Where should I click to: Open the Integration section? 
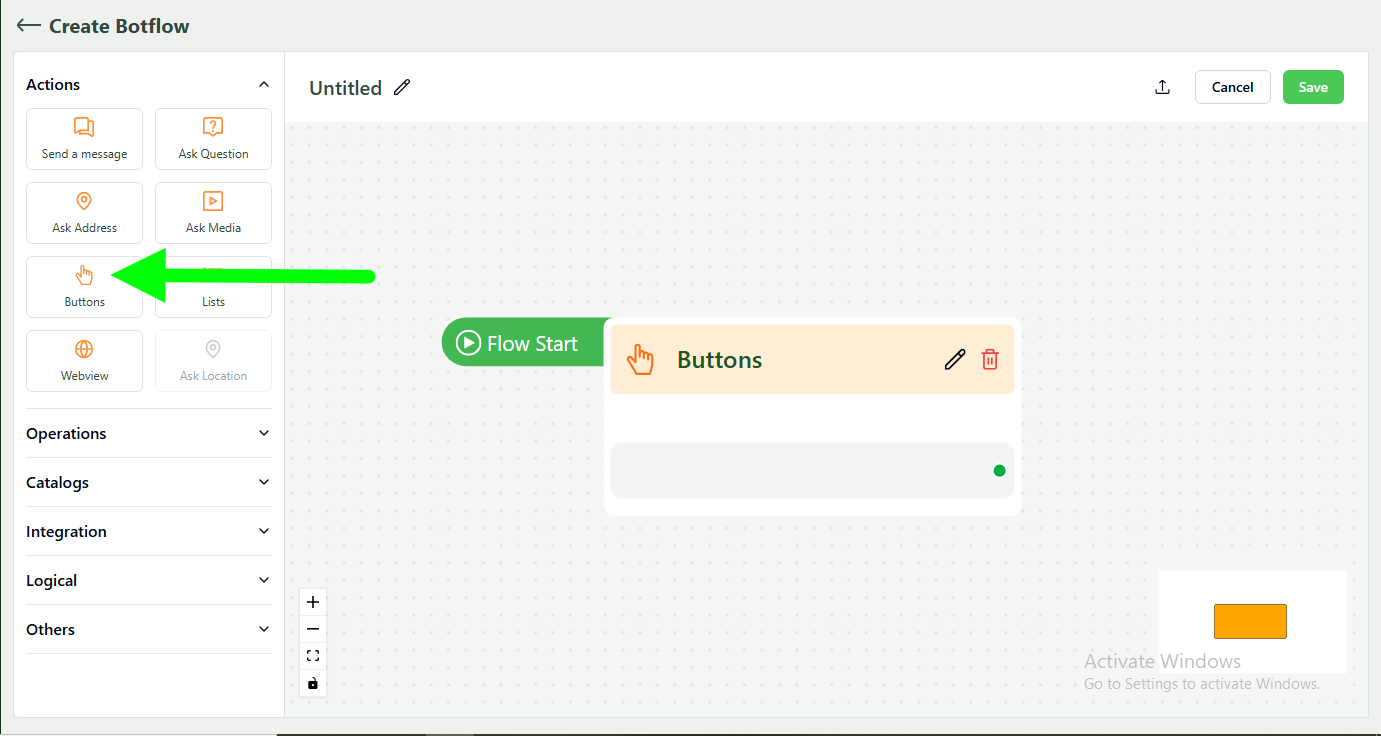[x=148, y=531]
